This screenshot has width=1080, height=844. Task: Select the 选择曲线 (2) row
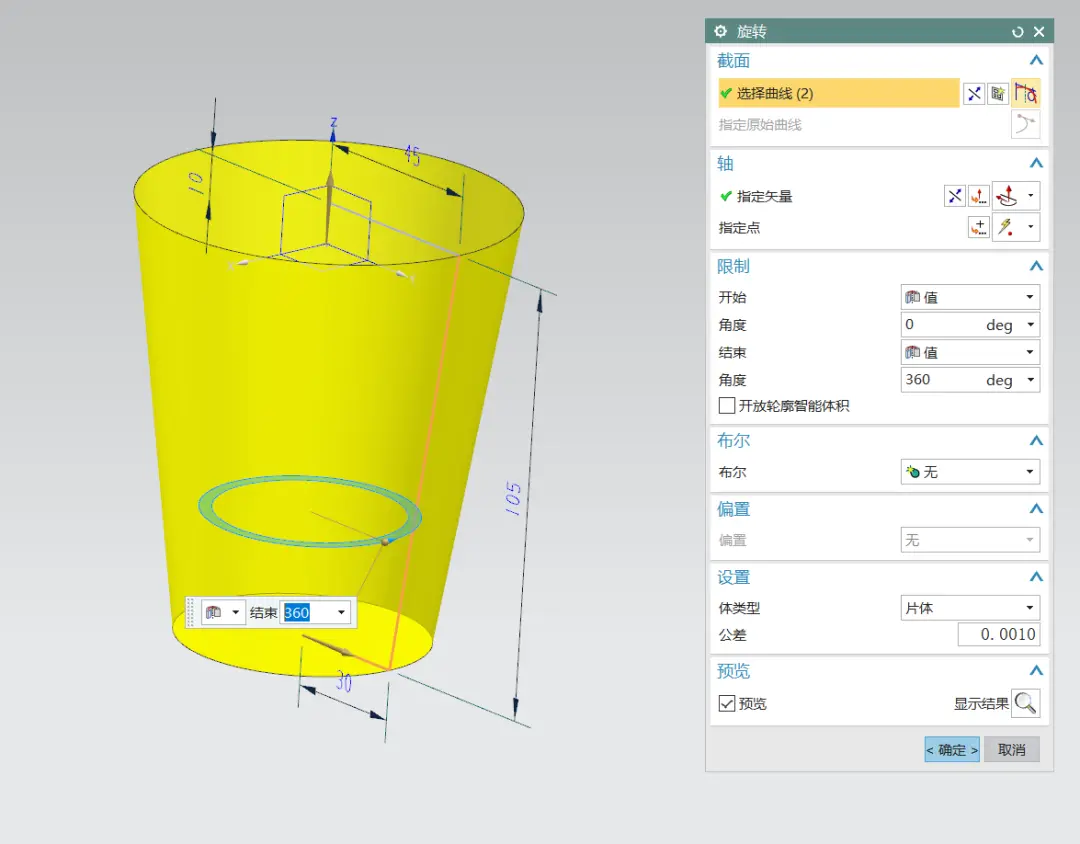838,93
